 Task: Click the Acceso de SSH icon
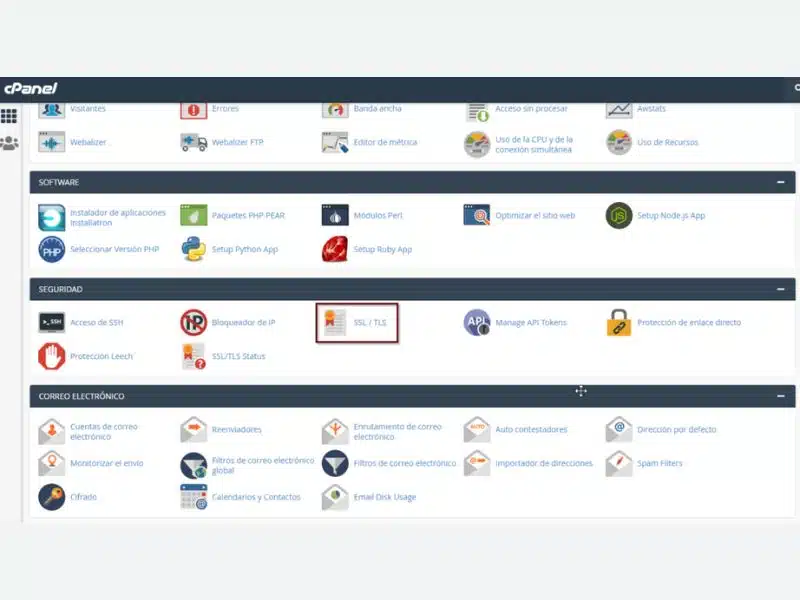click(x=51, y=322)
